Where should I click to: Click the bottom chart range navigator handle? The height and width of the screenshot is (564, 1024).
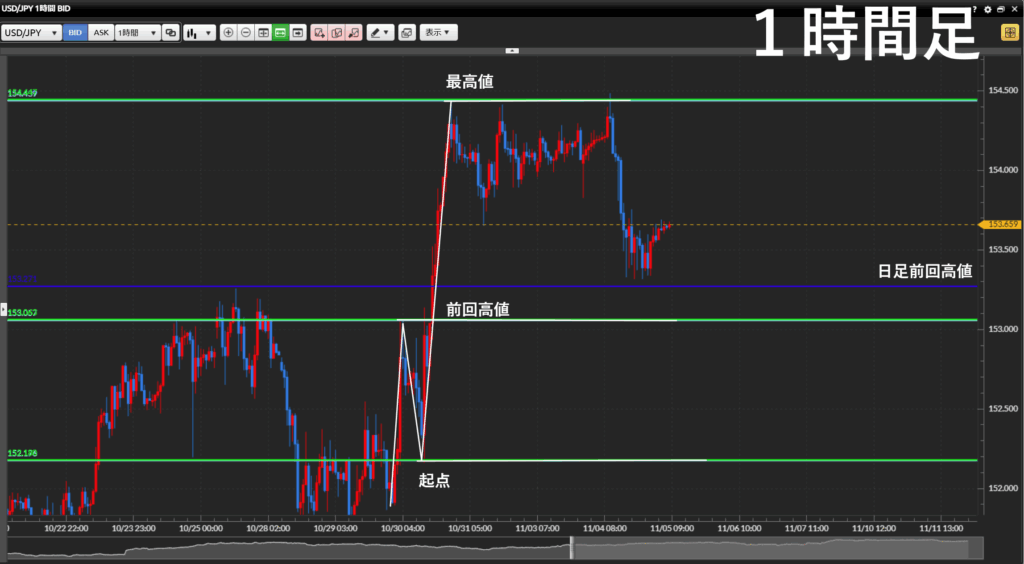[573, 548]
